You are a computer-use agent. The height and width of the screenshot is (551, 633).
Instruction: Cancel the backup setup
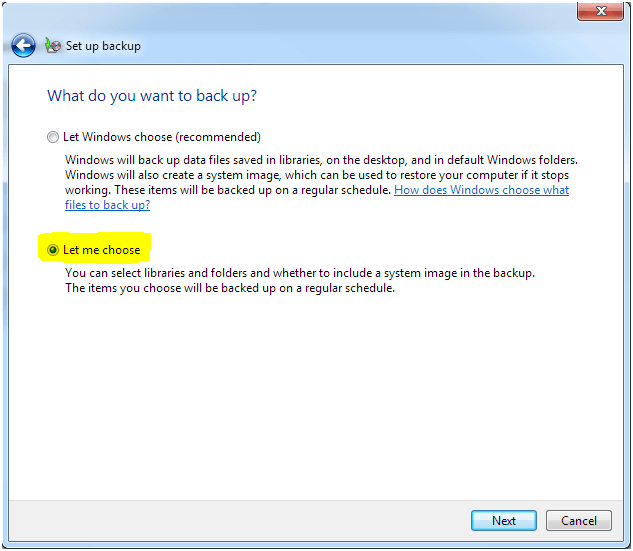[579, 520]
